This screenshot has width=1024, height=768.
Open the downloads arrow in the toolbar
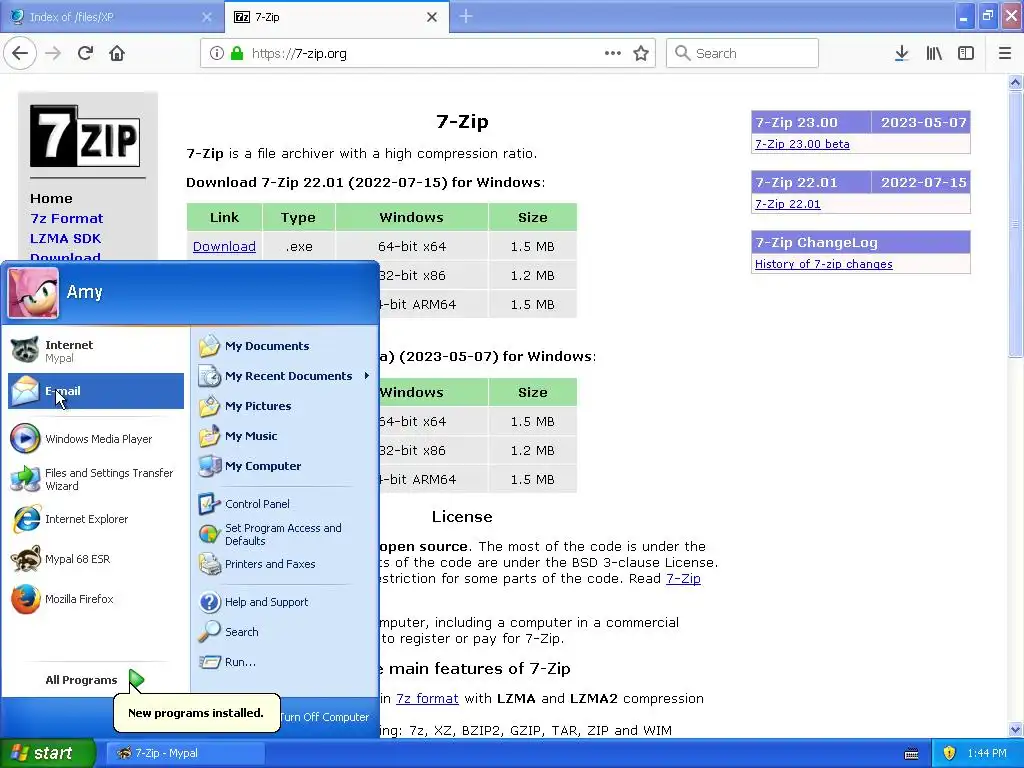[x=901, y=53]
